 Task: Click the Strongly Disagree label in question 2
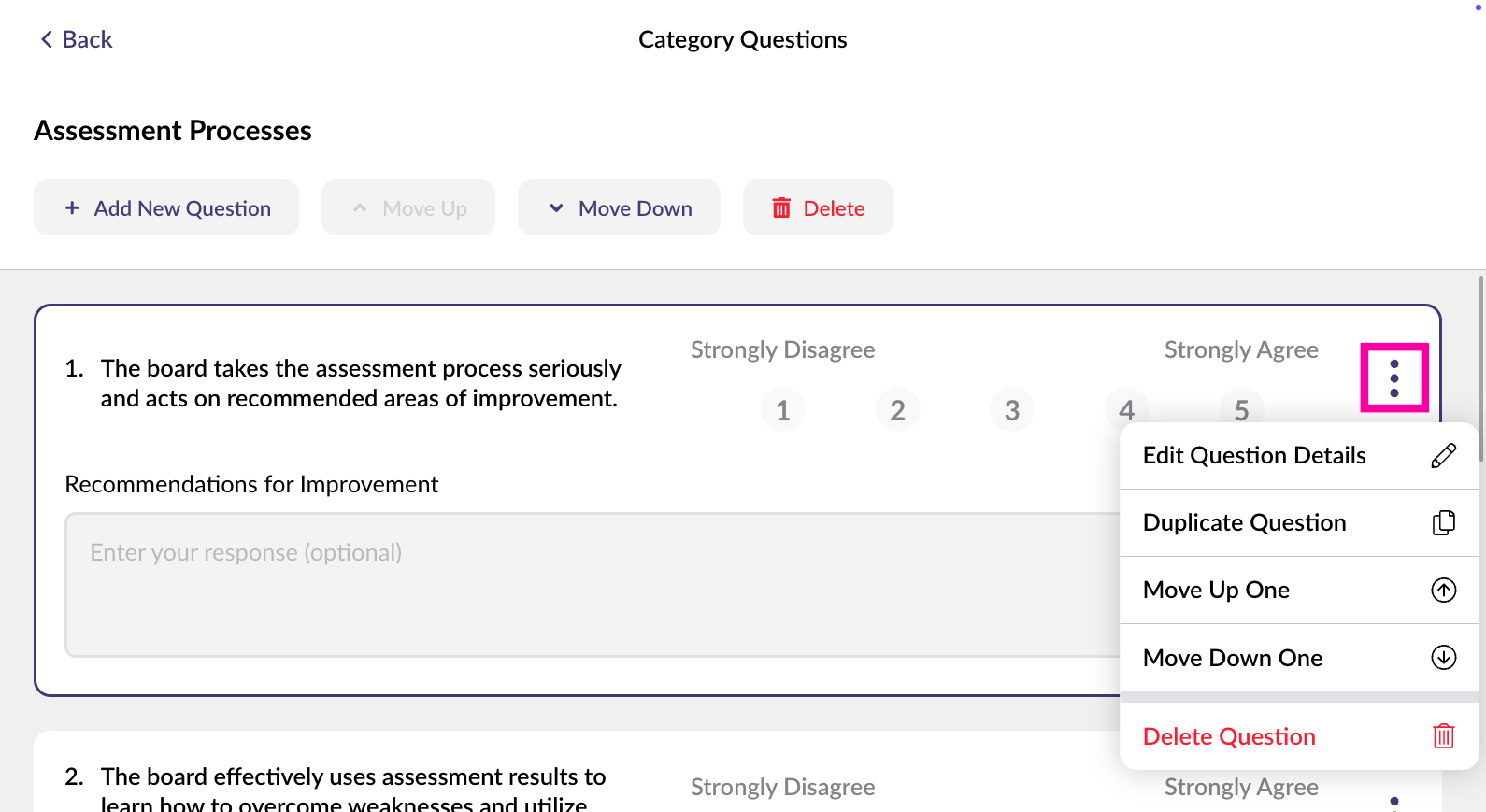coord(783,787)
